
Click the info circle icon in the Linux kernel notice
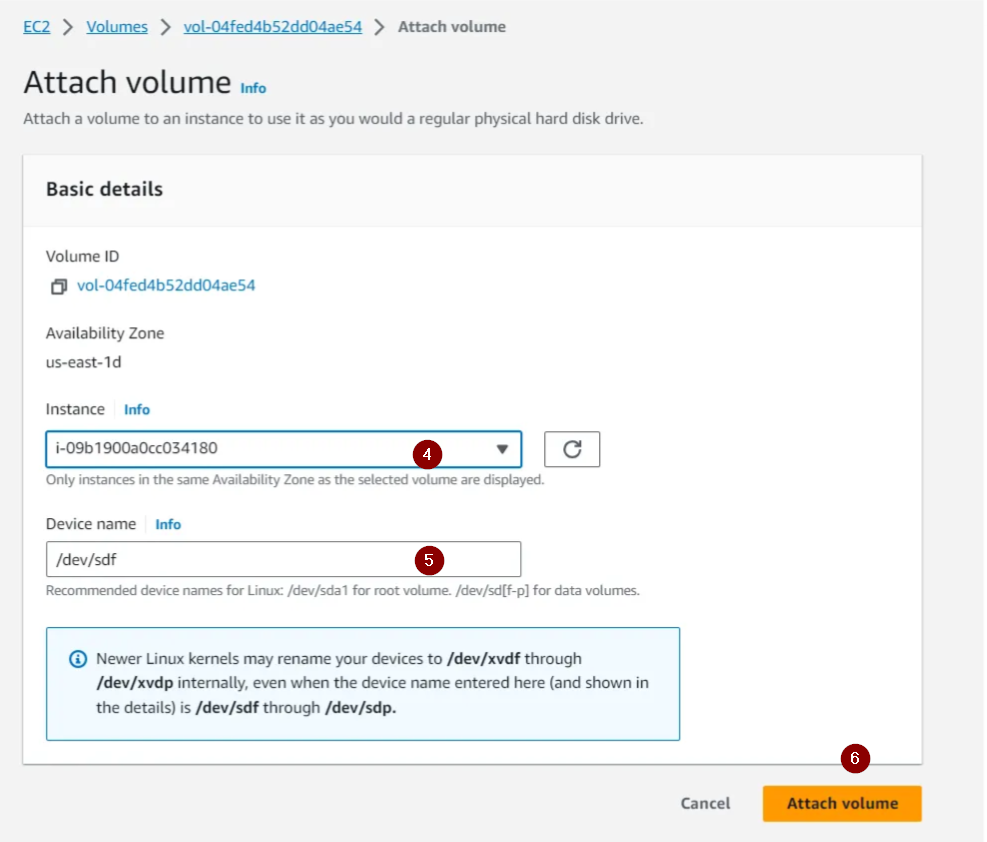[78, 659]
